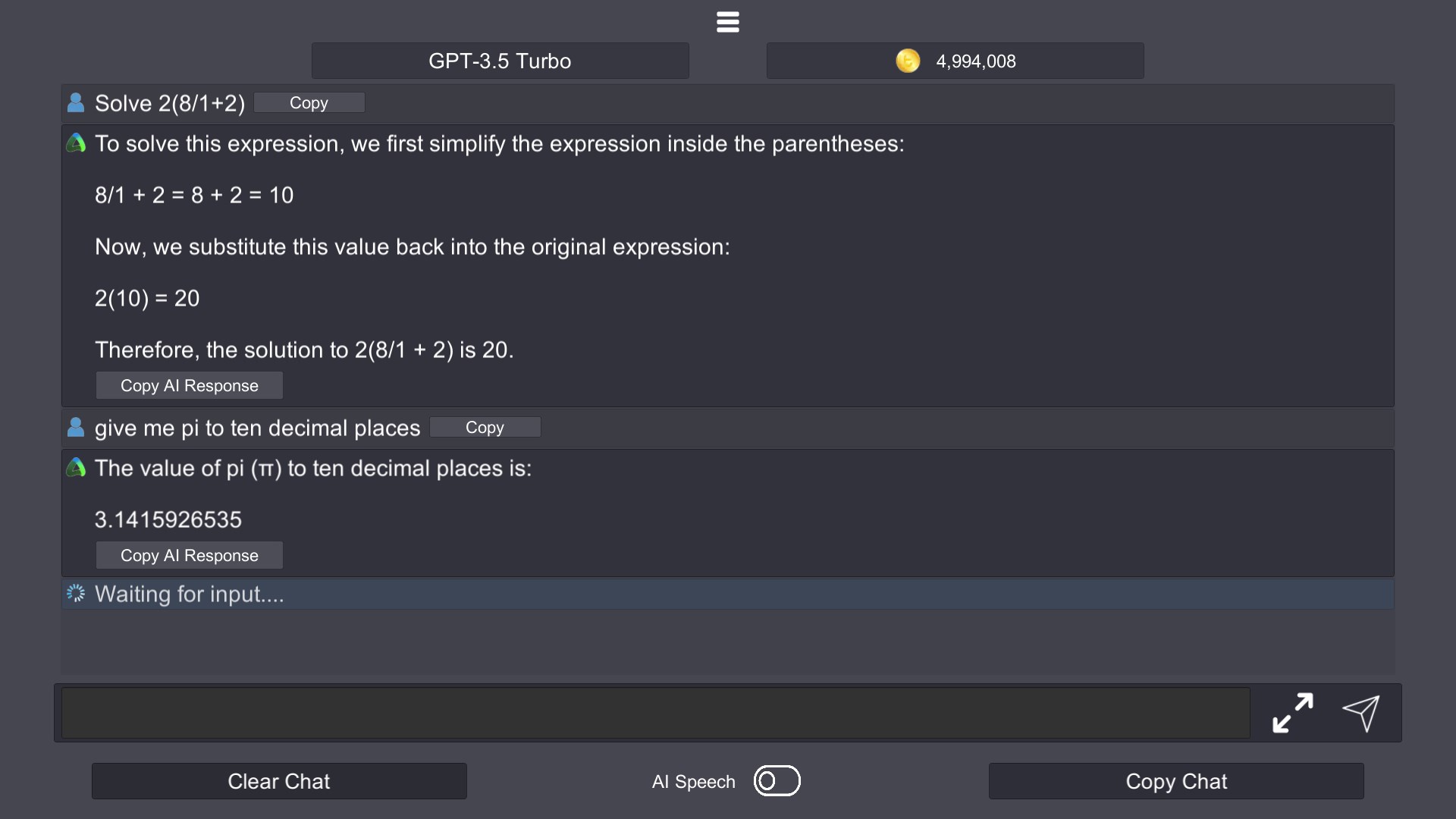The height and width of the screenshot is (819, 1456).
Task: Click user avatar beside 'Solve 2(8/1+2)'
Action: pyautogui.click(x=76, y=103)
